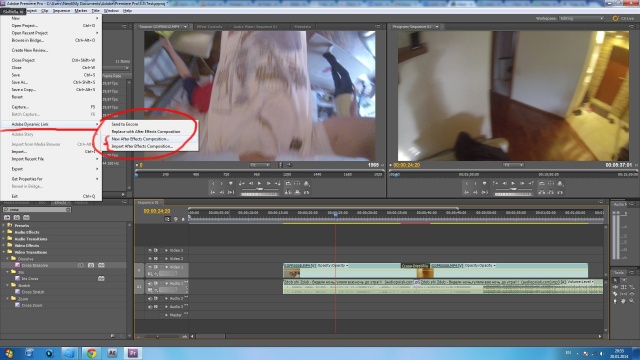Toggle Snap in the timeline
640x360 pixels.
click(x=167, y=219)
